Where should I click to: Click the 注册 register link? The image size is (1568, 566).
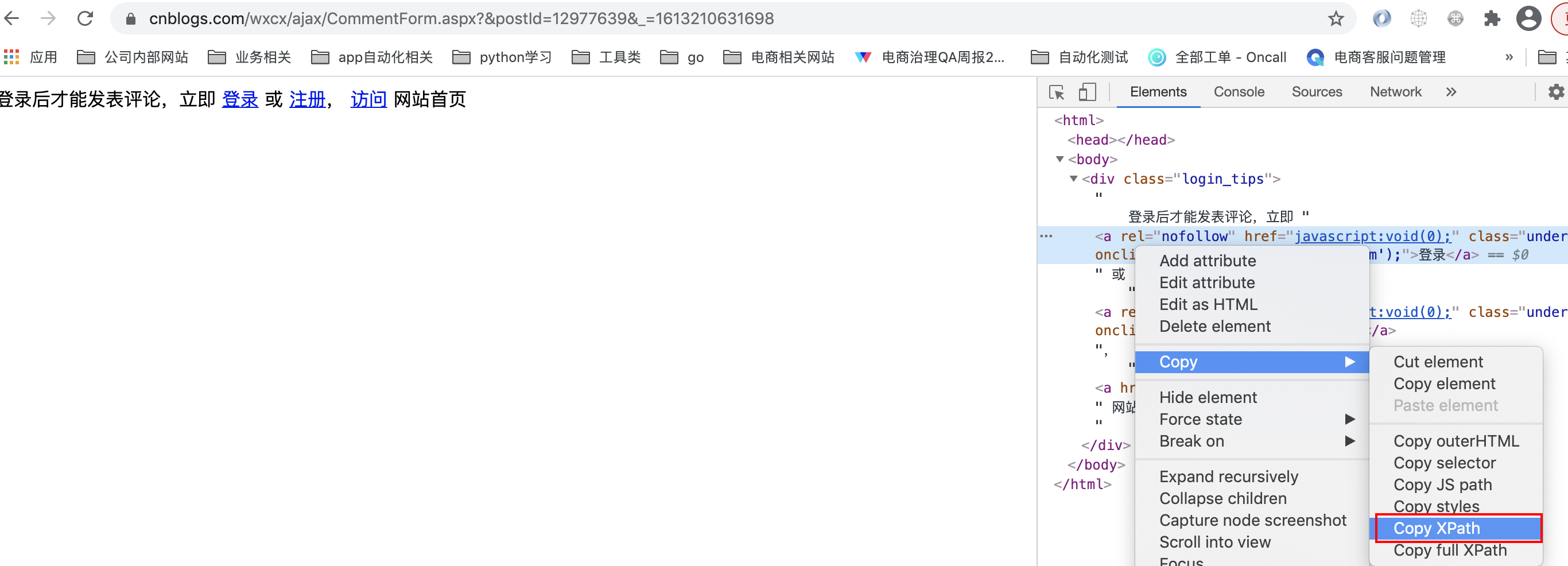308,99
